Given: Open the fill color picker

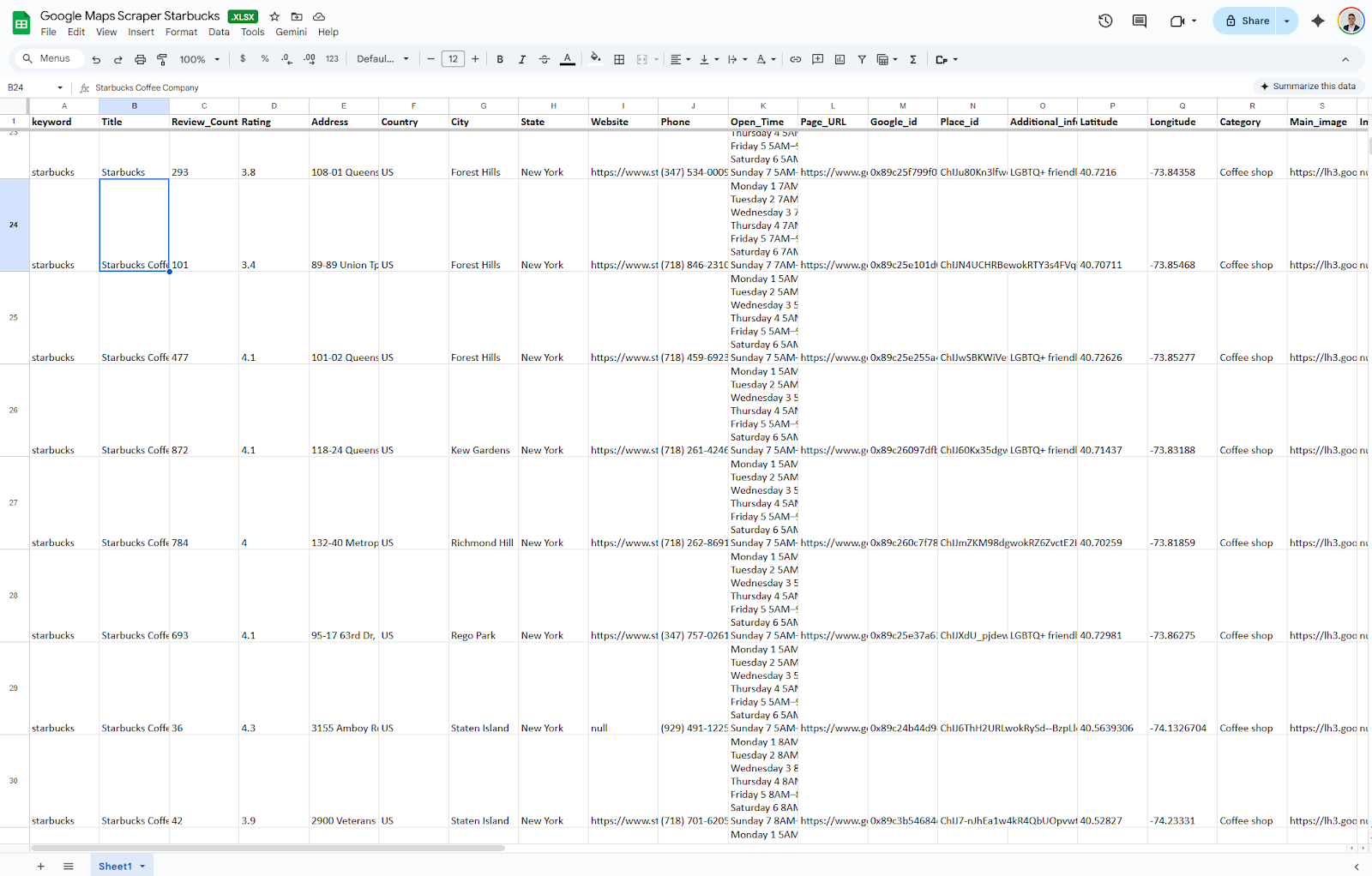Looking at the screenshot, I should pyautogui.click(x=596, y=59).
